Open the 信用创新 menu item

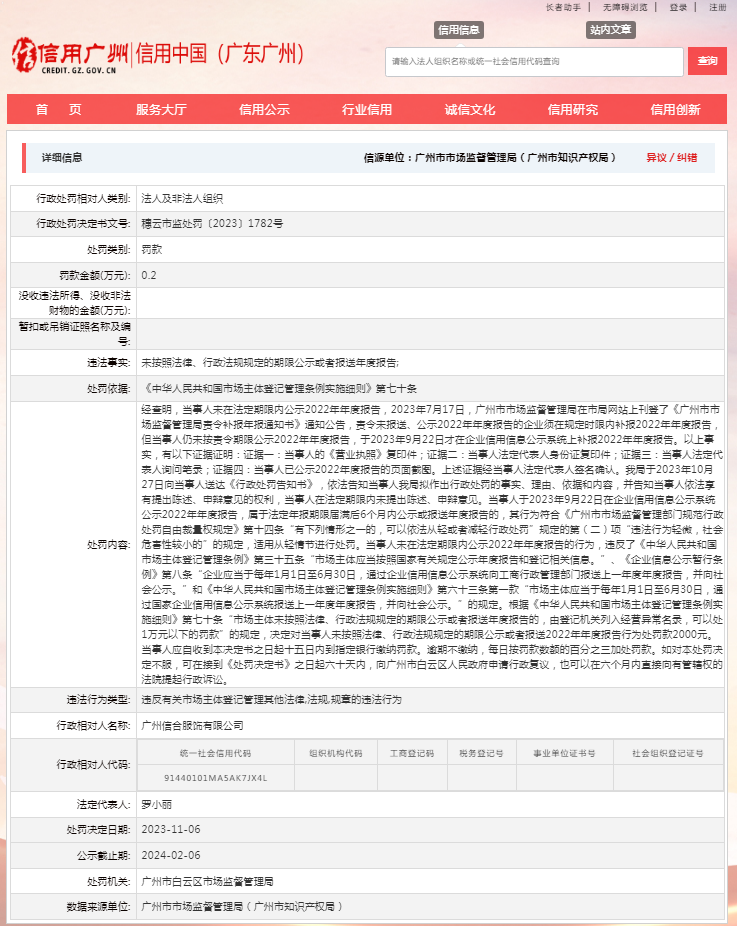675,109
